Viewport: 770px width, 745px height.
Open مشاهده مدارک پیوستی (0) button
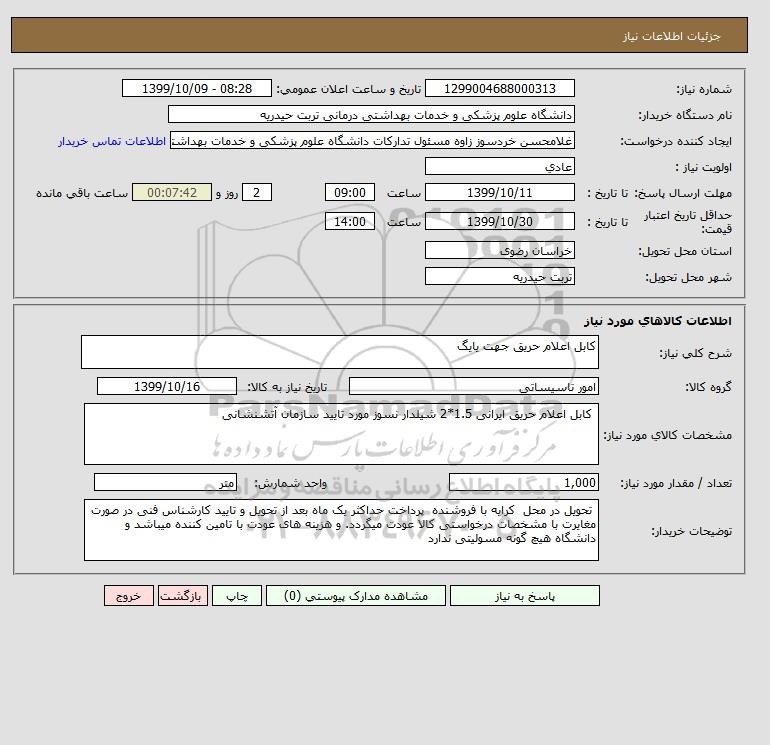point(356,596)
